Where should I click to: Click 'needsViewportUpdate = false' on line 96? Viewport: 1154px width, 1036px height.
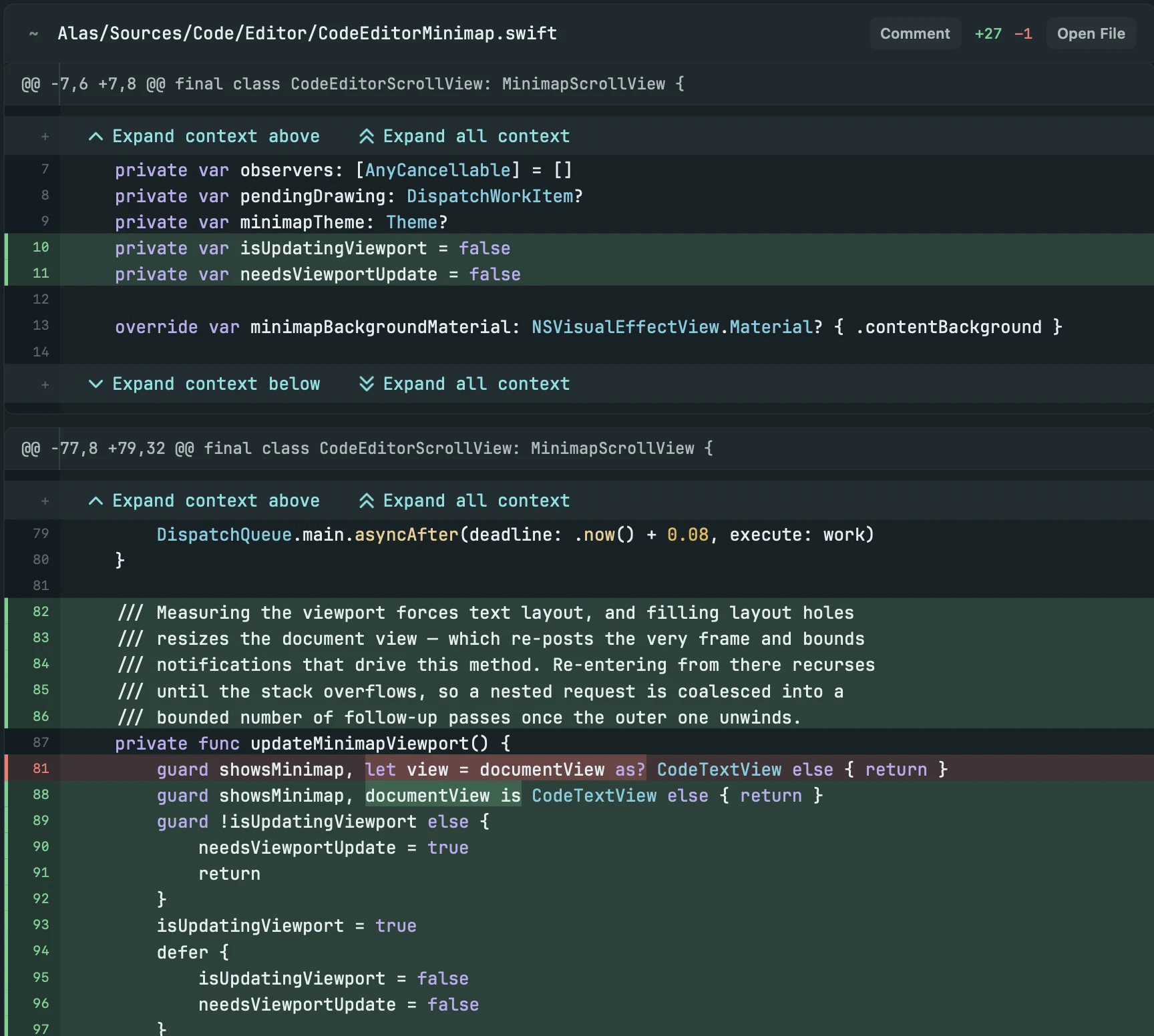click(339, 1005)
